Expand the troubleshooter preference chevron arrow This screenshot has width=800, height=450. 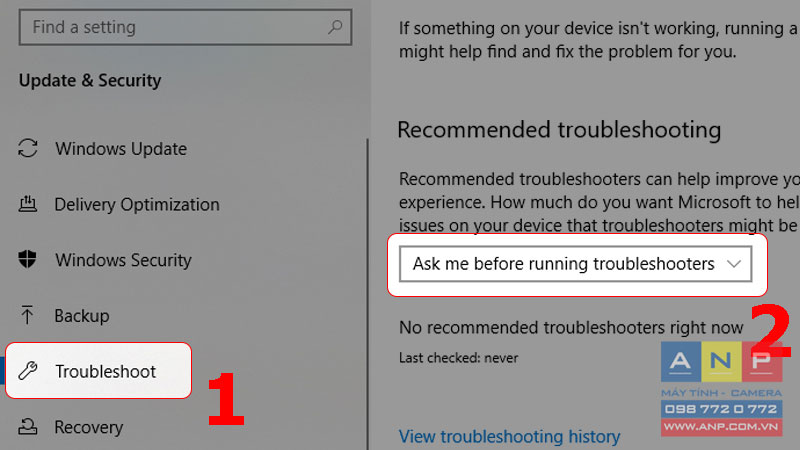coord(734,264)
